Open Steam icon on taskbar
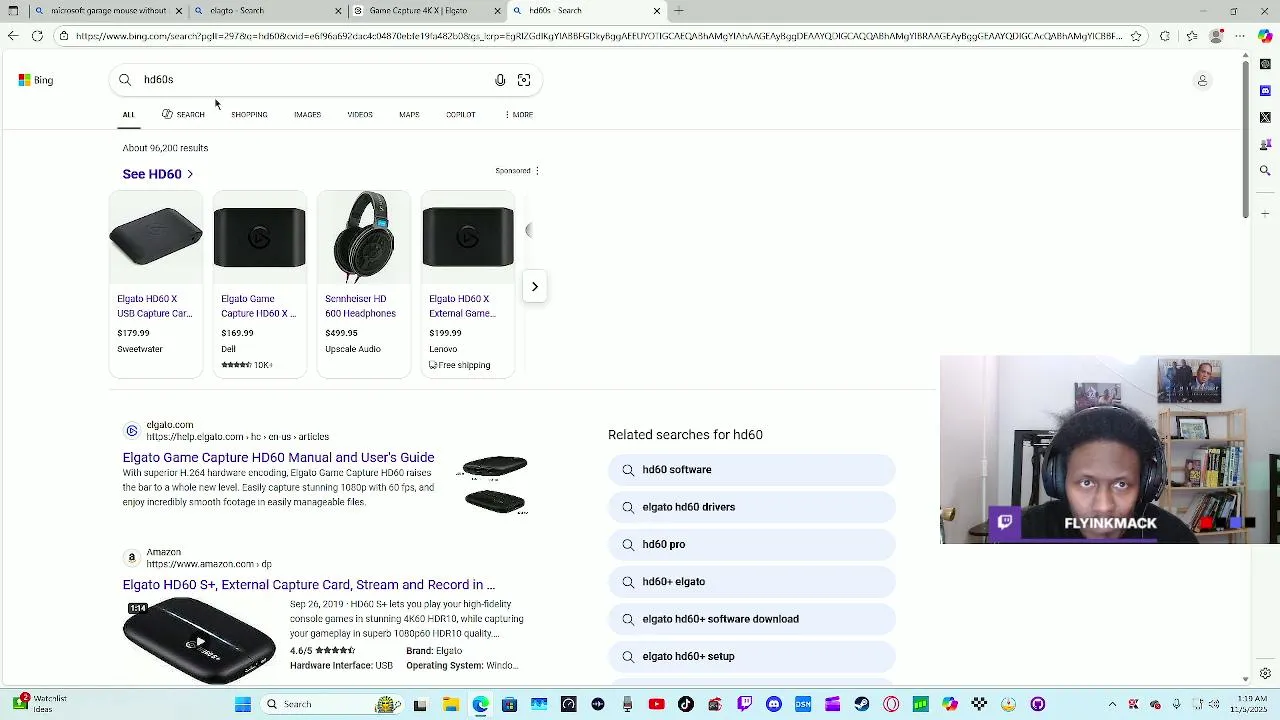Screen dimensions: 1280x720 pos(862,704)
